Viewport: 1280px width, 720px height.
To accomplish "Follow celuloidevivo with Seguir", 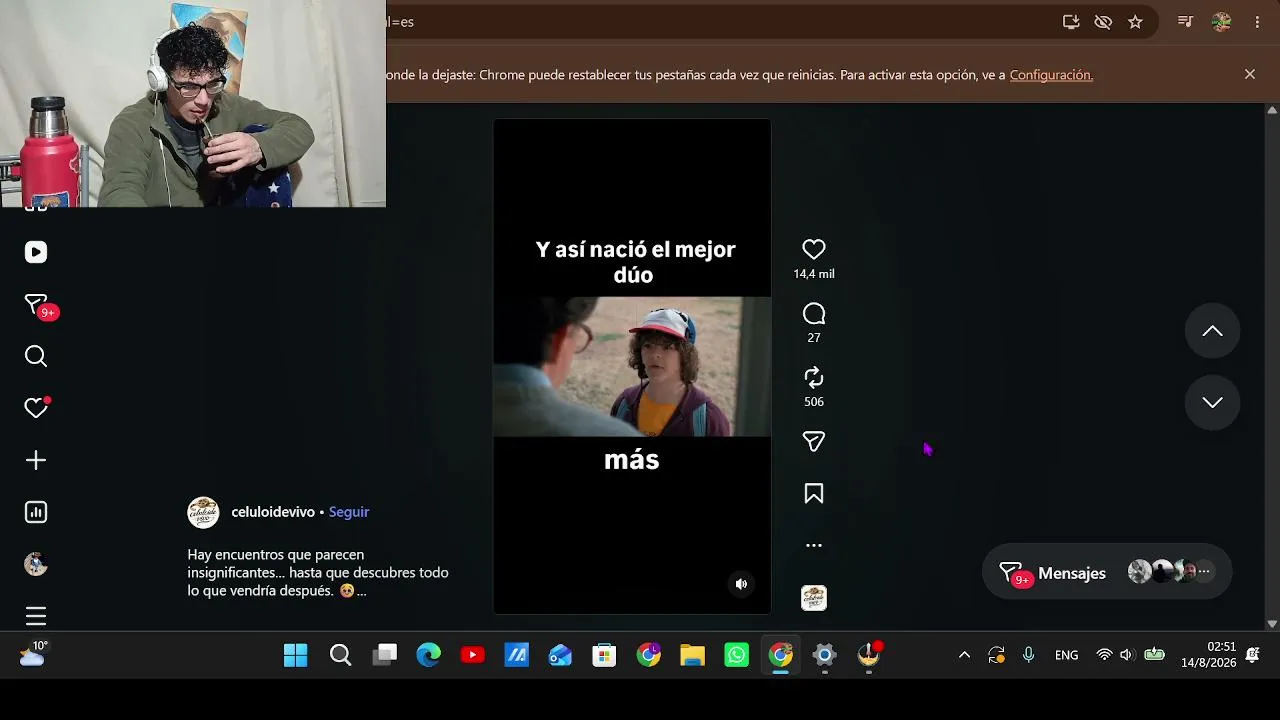I will [349, 512].
